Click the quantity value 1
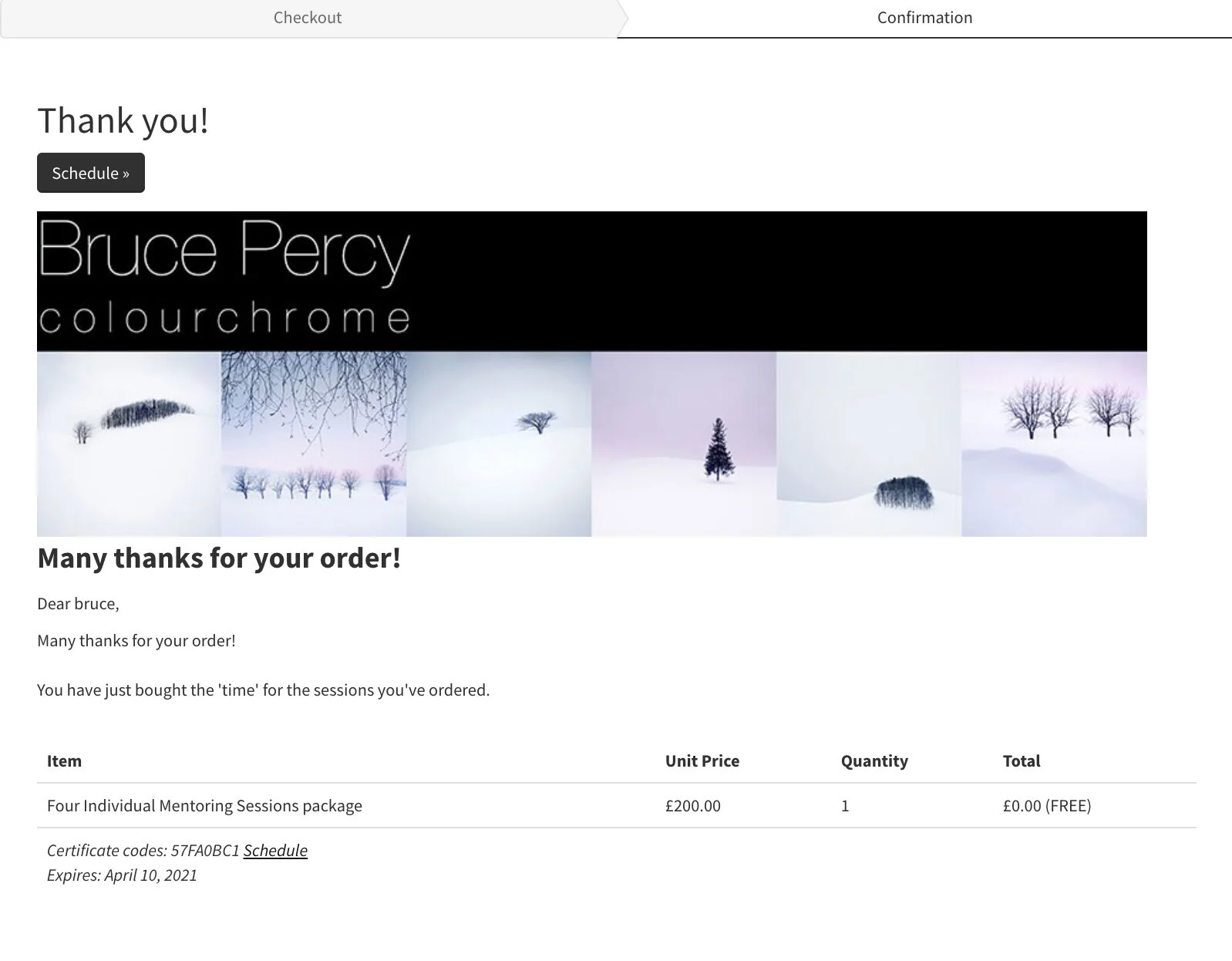The height and width of the screenshot is (961, 1232). coord(845,806)
